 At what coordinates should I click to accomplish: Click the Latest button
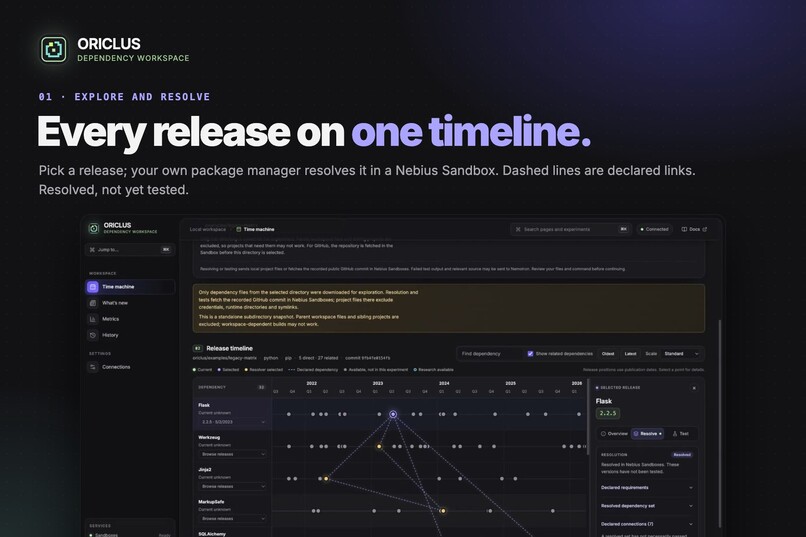point(630,354)
